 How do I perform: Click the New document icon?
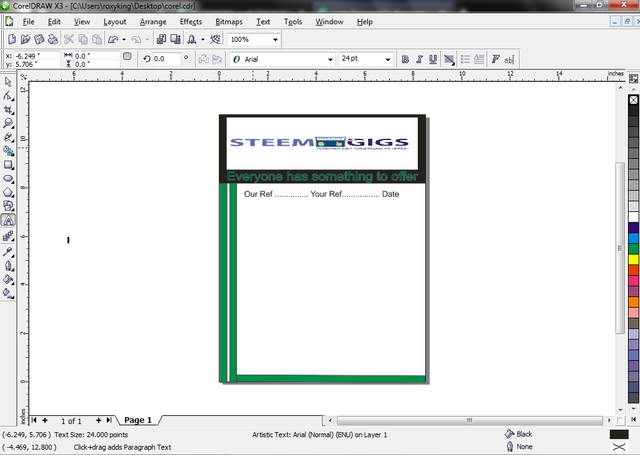tap(12, 39)
